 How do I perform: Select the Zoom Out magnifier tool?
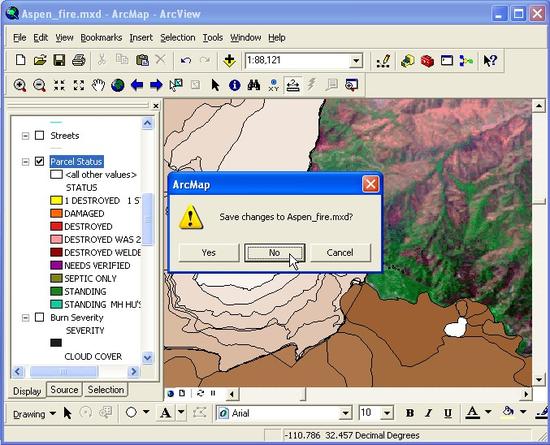(39, 85)
